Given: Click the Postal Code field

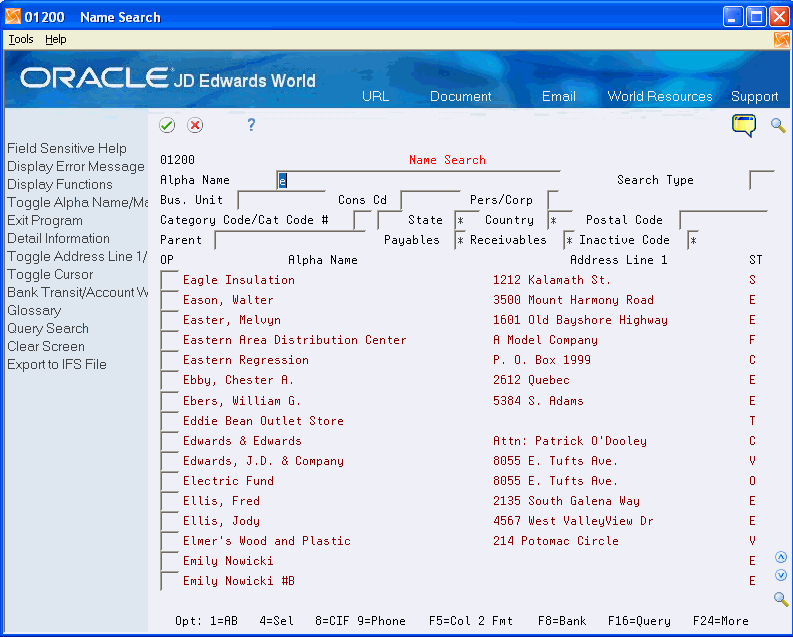Looking at the screenshot, I should [724, 220].
